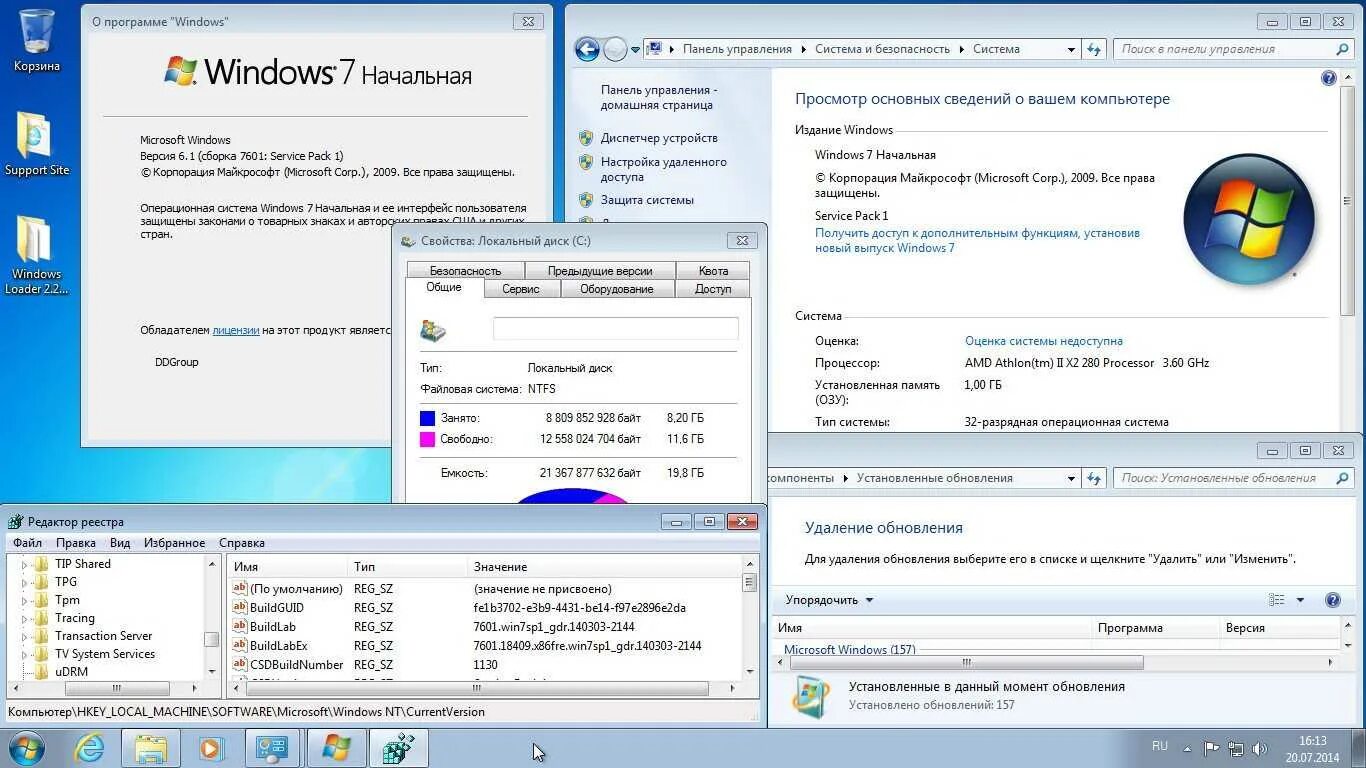Open the Support Site desktop shortcut
The width and height of the screenshot is (1366, 768).
point(37,144)
